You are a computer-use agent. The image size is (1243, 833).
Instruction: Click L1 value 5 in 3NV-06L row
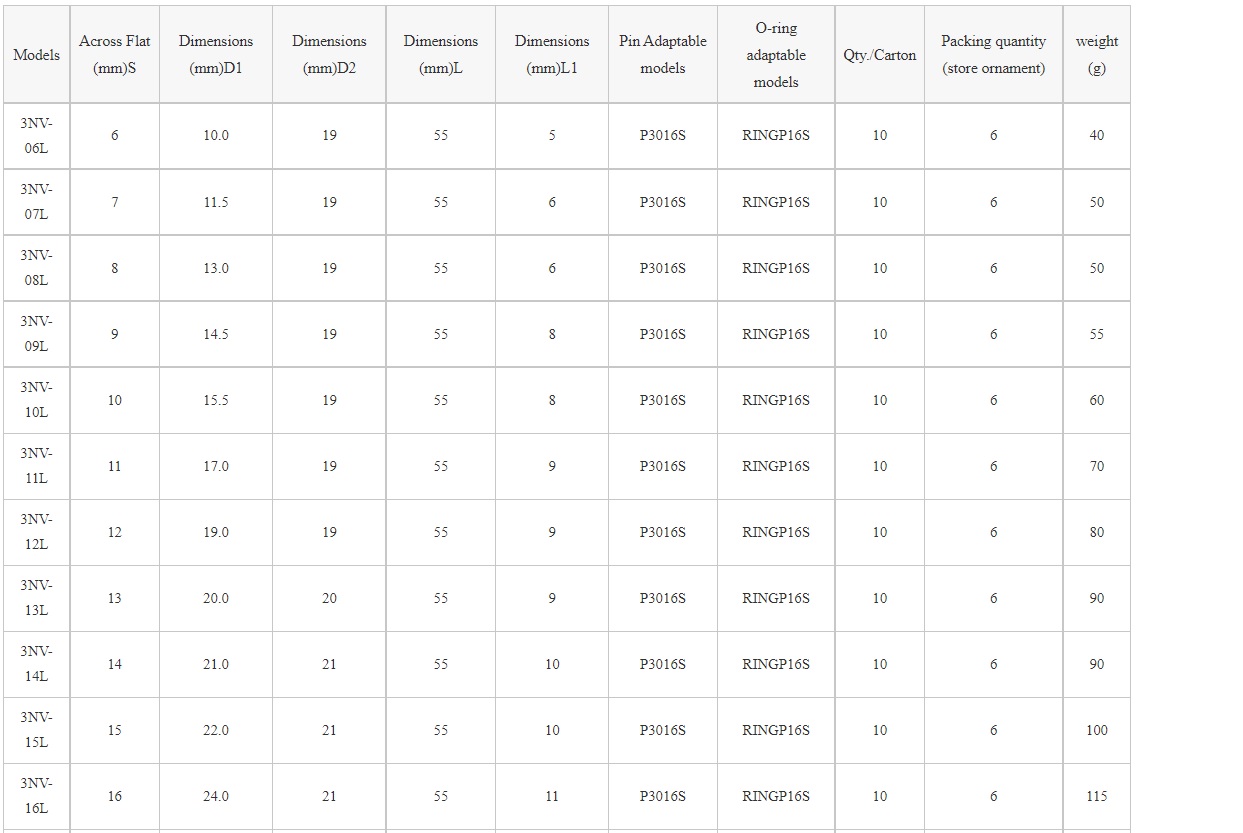point(552,135)
